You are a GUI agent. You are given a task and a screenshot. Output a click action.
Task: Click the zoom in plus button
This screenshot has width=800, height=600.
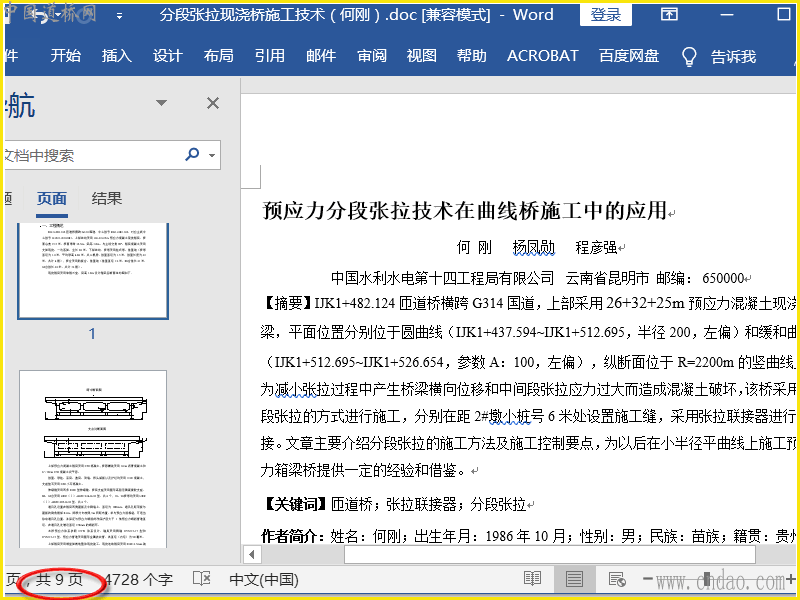790,579
